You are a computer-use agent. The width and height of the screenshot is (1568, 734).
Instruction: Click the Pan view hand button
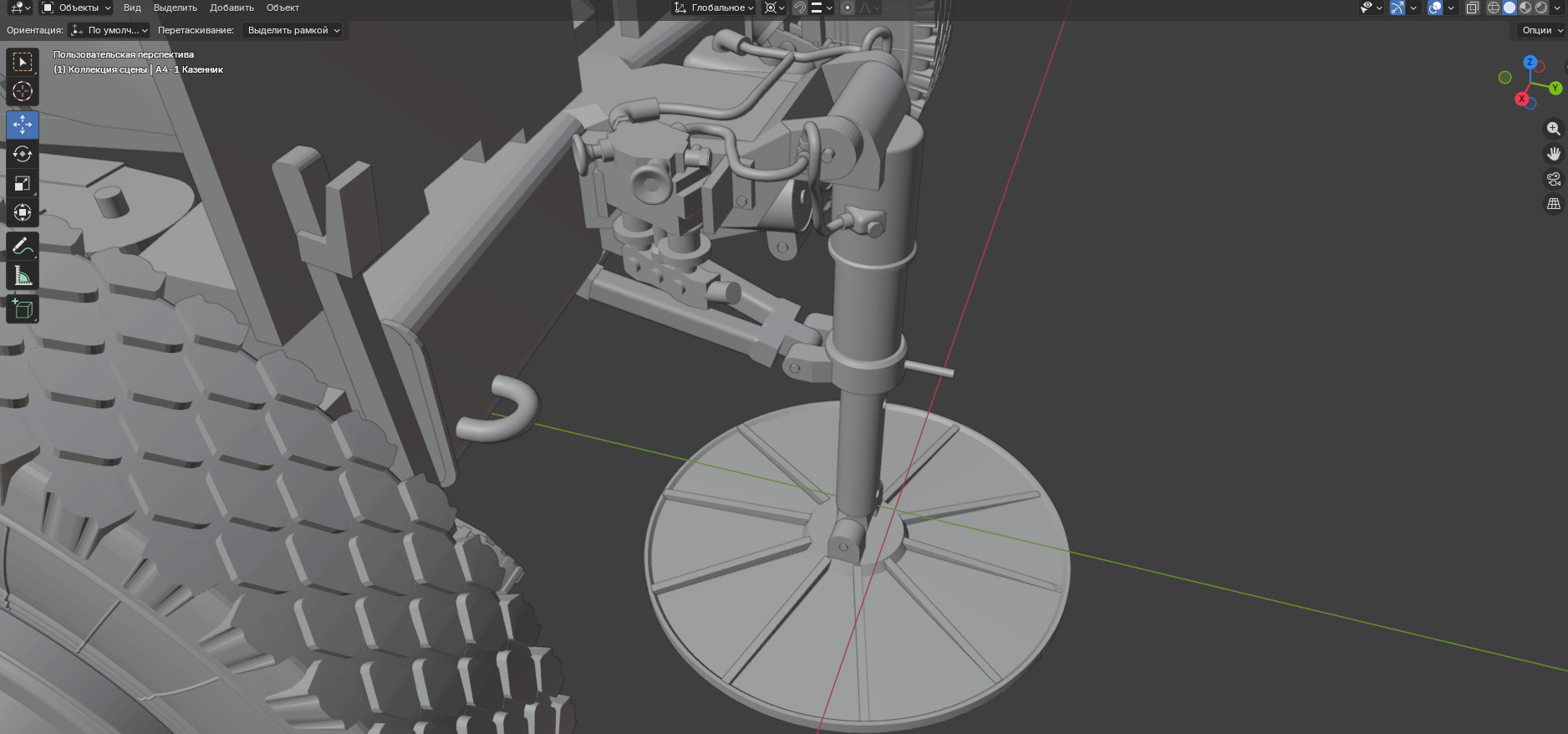point(1554,154)
